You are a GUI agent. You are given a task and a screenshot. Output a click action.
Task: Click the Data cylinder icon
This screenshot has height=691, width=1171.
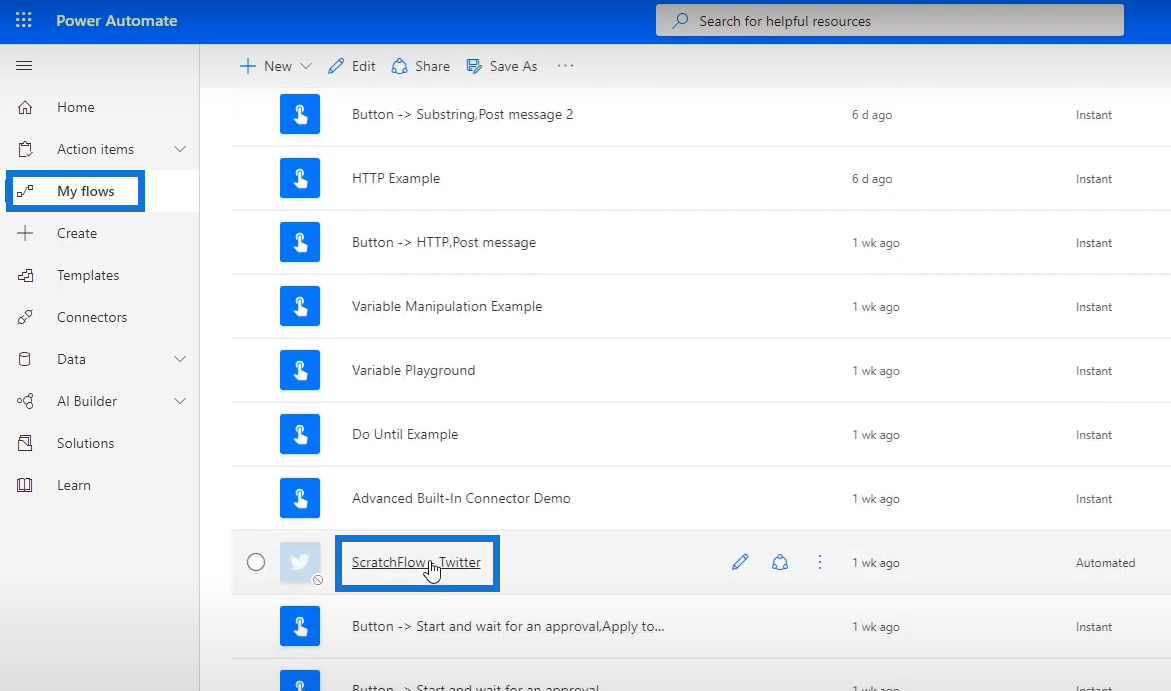pos(25,359)
